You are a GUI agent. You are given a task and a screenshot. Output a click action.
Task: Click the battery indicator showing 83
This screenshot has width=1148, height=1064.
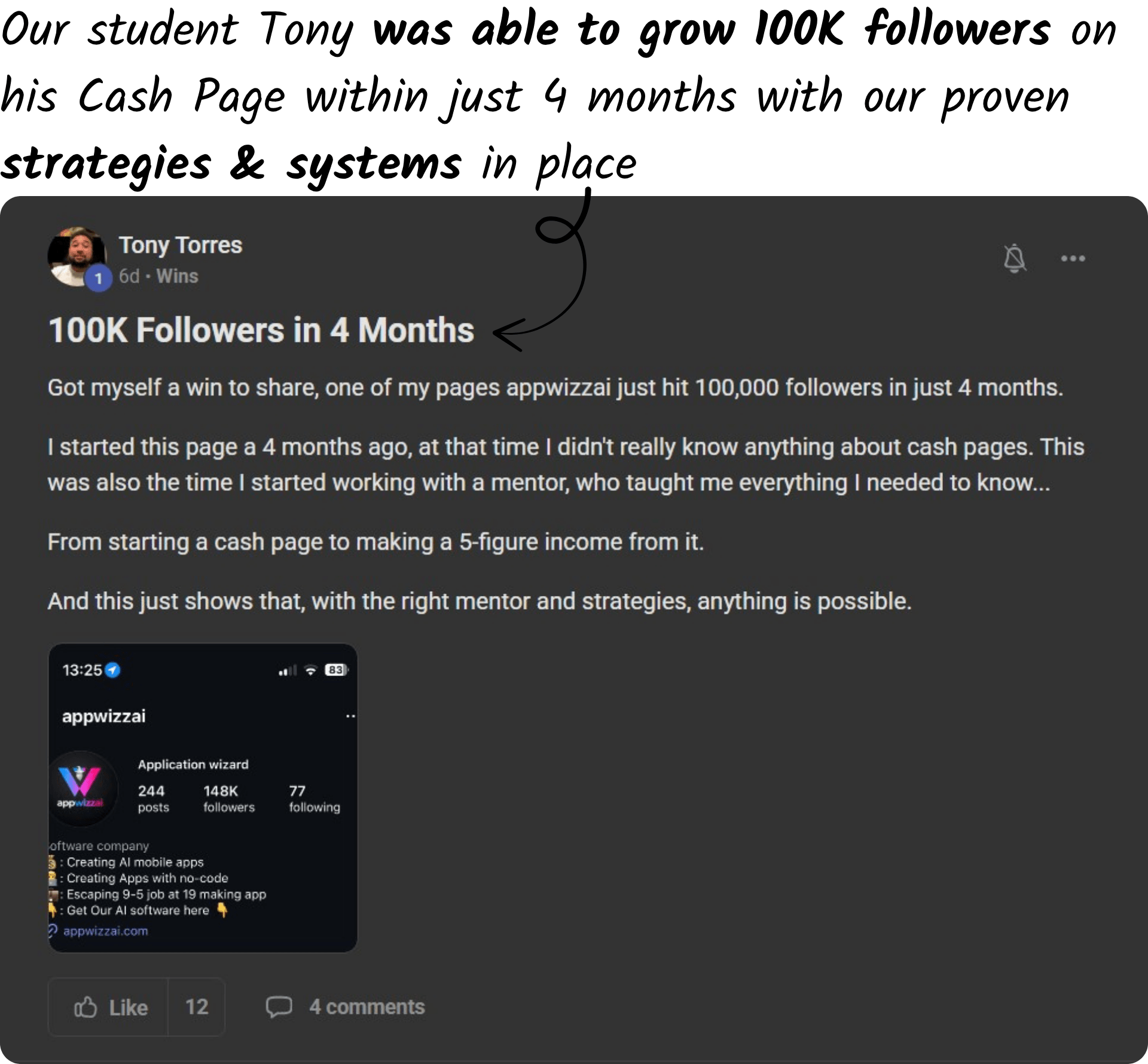coord(336,670)
